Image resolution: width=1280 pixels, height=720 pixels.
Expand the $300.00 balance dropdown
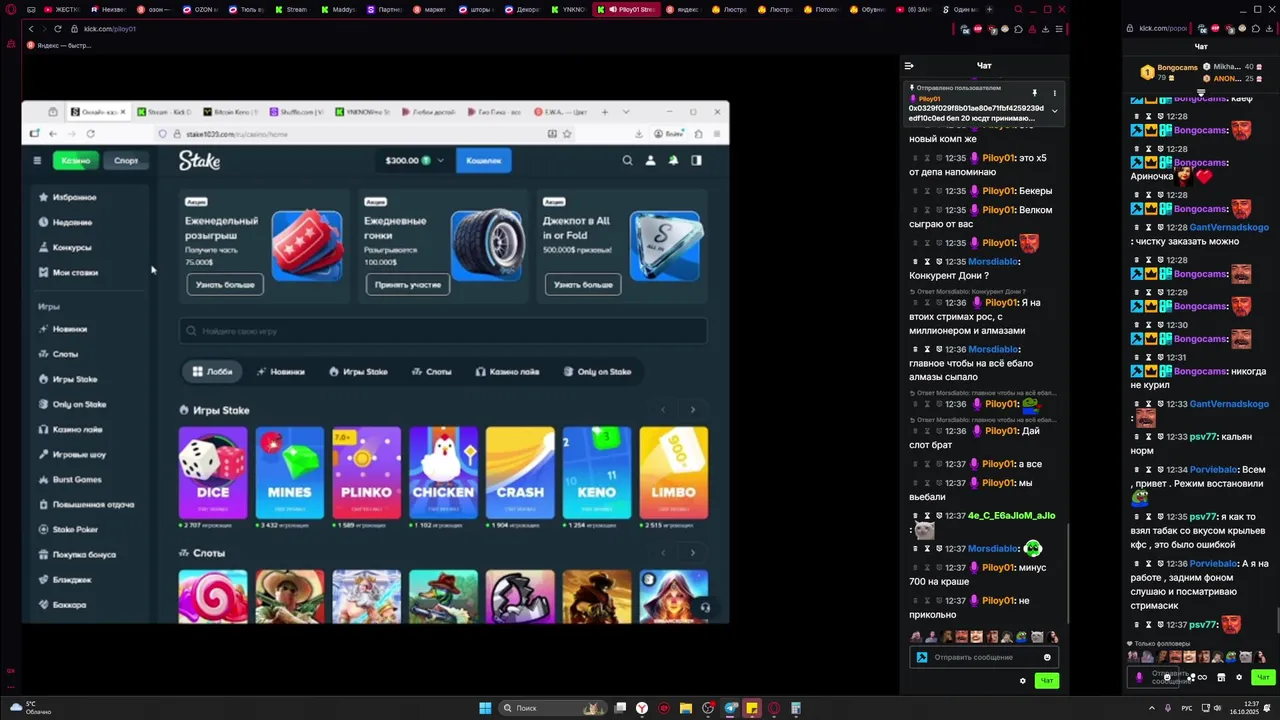click(x=440, y=160)
